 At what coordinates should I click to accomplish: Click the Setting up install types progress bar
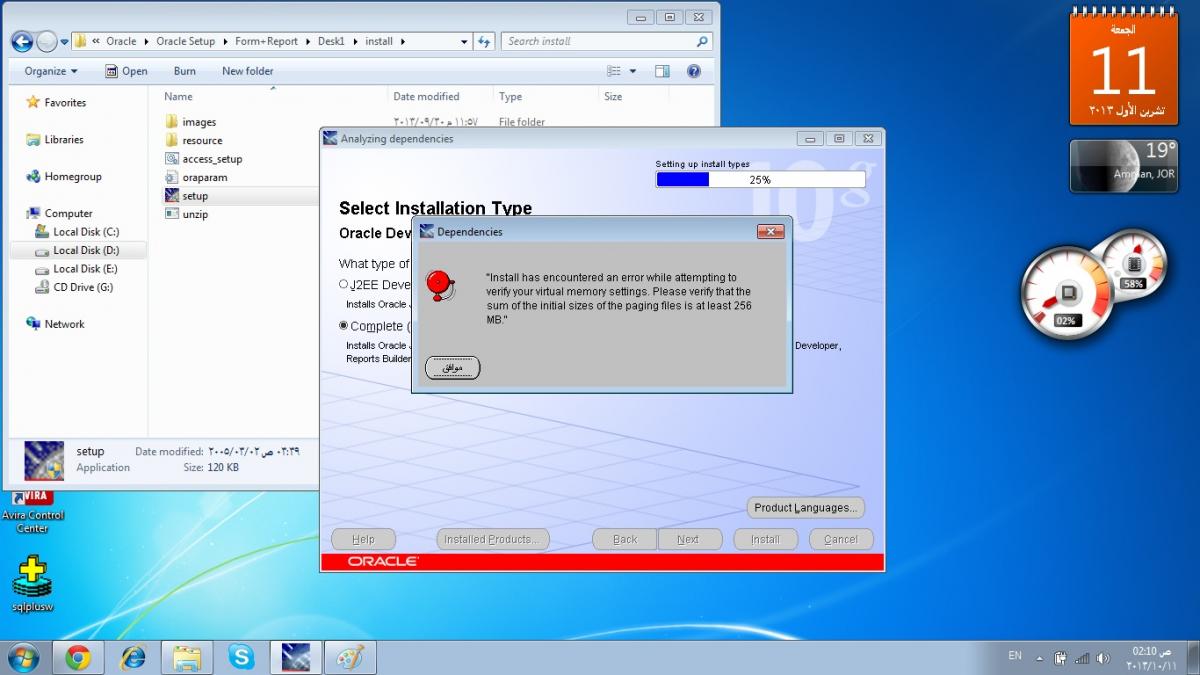tap(759, 180)
